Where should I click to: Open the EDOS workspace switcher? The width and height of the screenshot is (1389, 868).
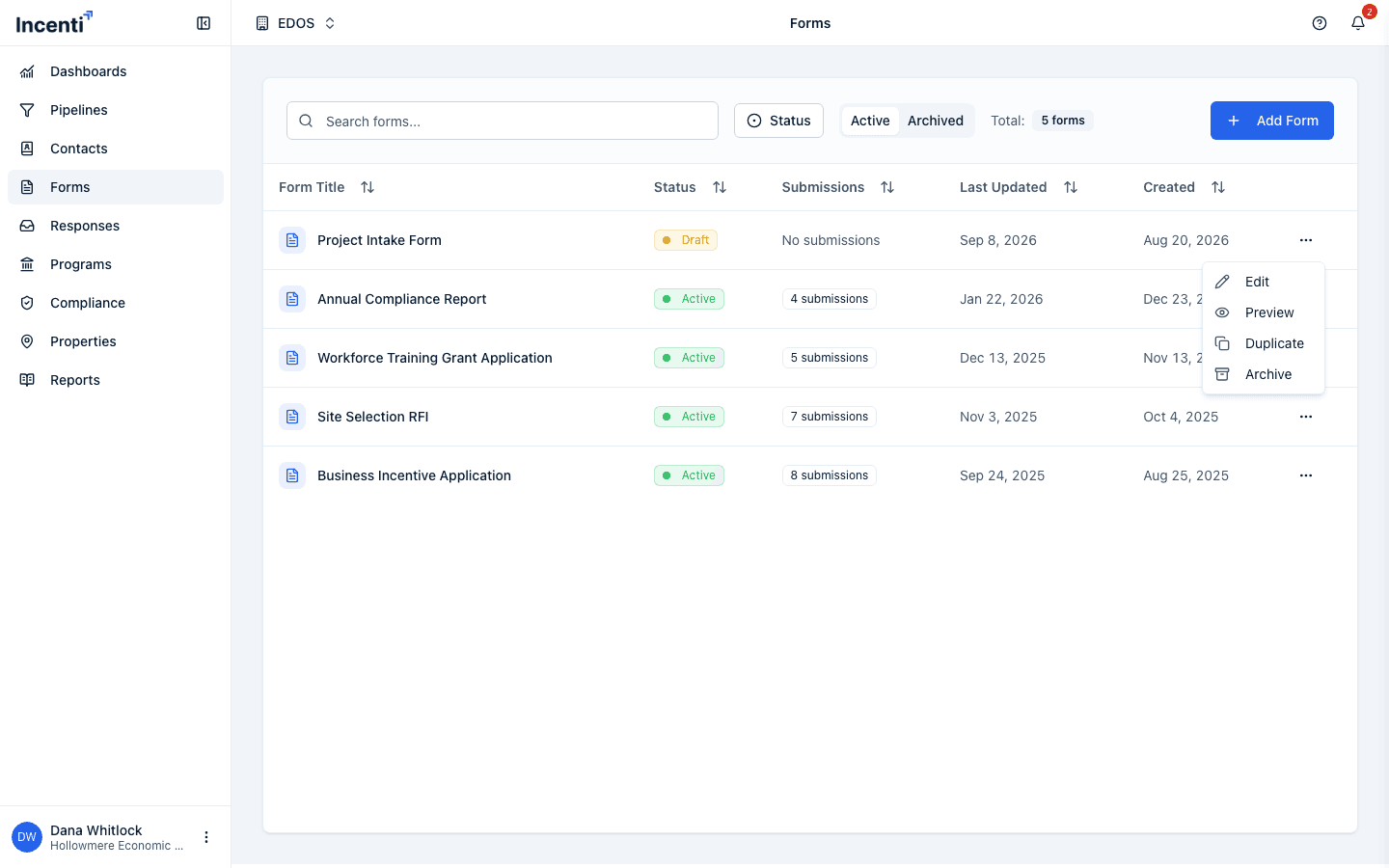[296, 23]
